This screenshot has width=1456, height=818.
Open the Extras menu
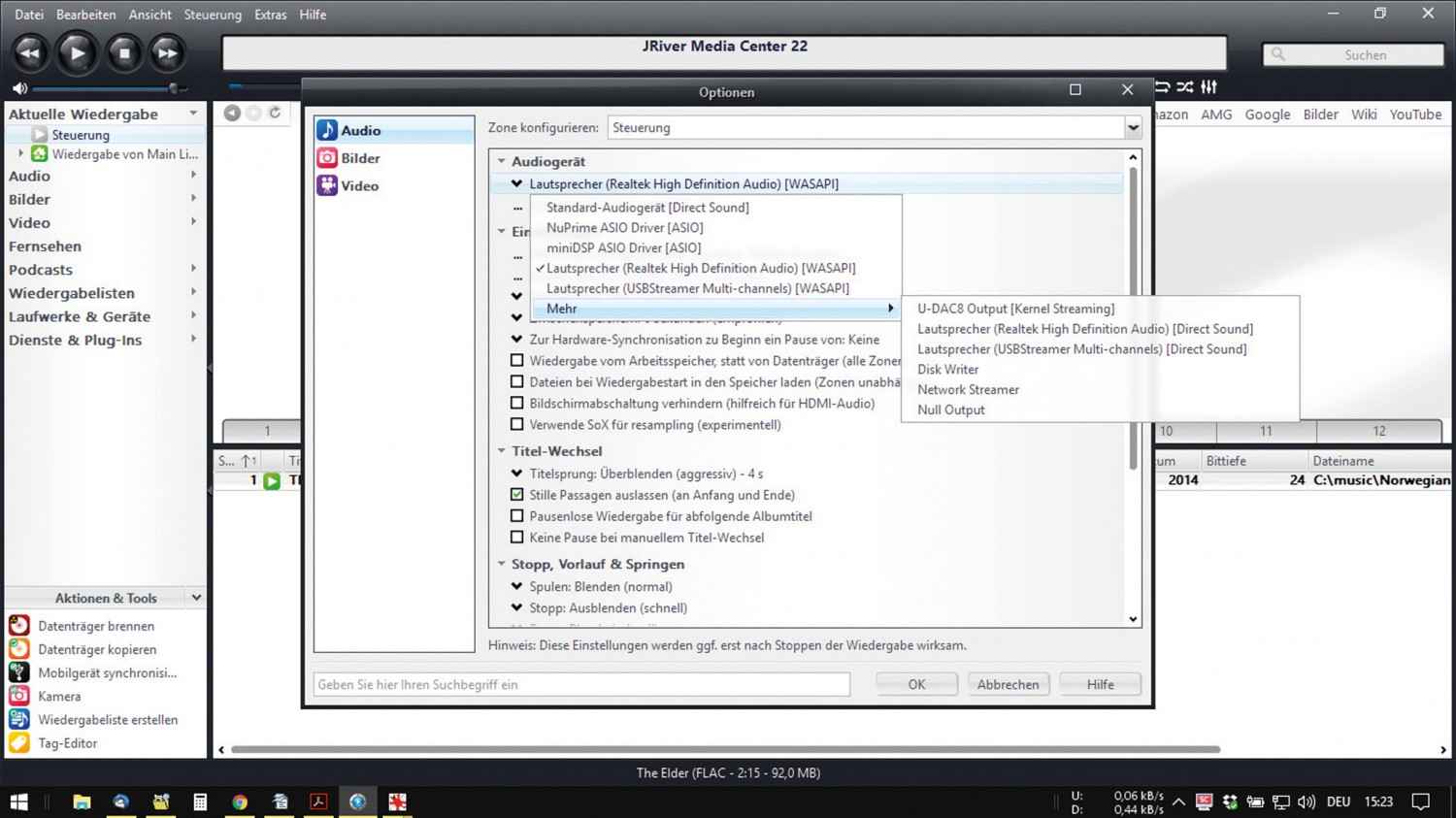coord(270,15)
